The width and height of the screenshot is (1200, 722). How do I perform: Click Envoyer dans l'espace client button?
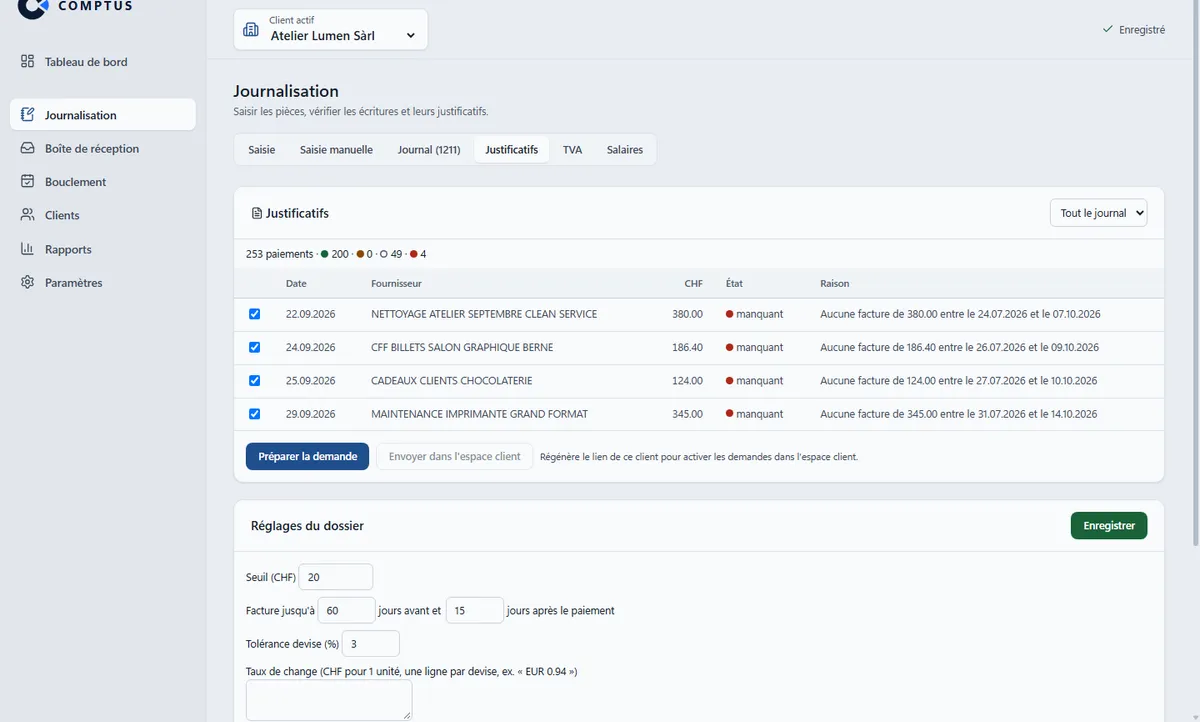tap(455, 456)
